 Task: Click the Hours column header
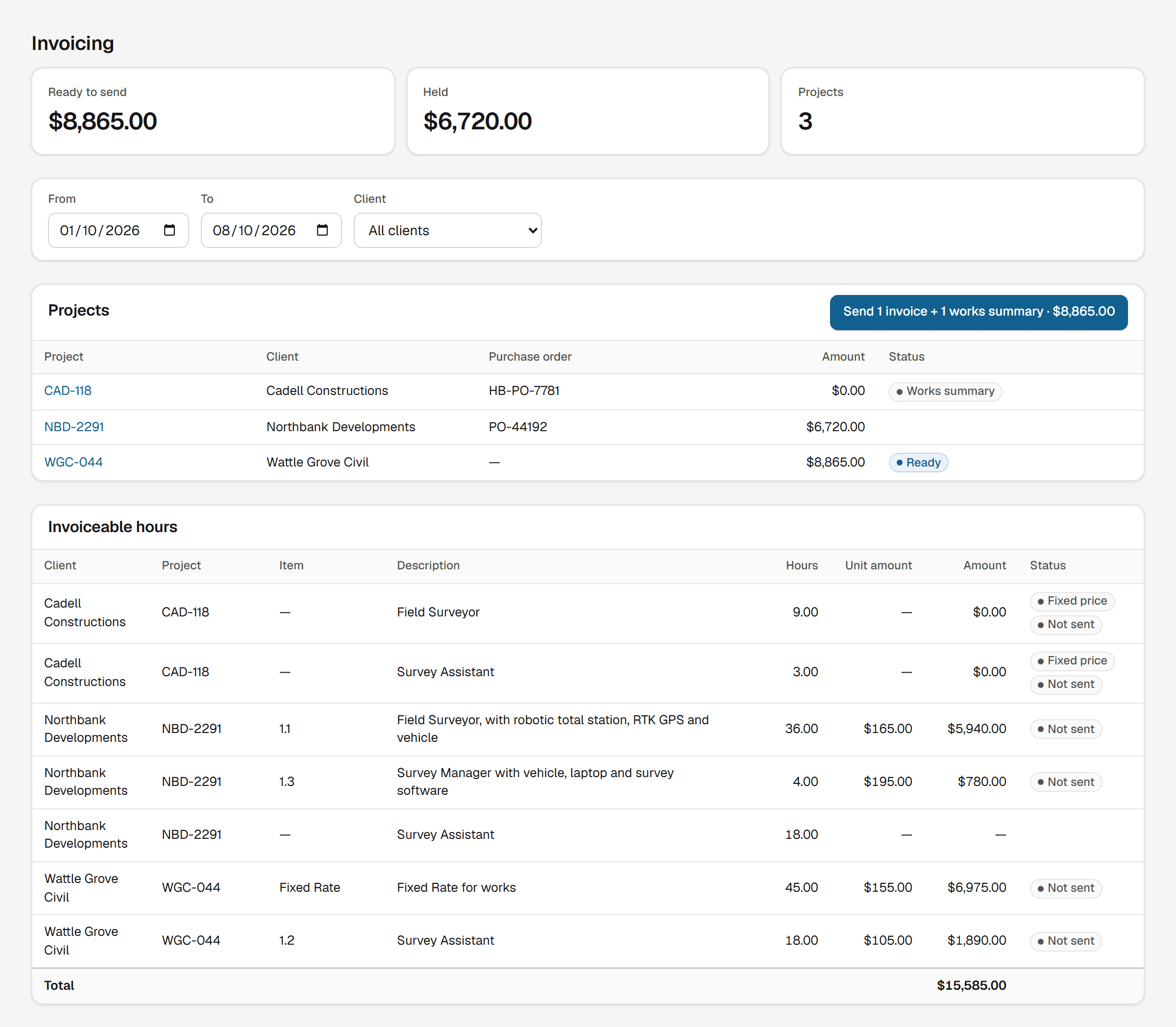point(802,565)
